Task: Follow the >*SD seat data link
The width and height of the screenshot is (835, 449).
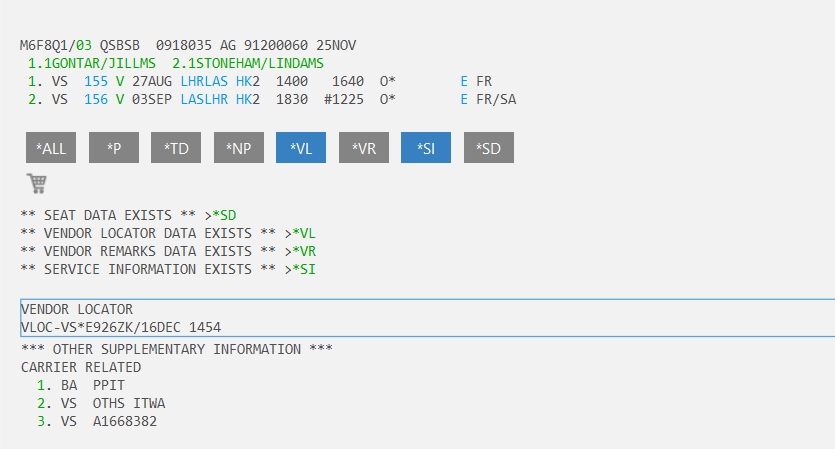Action: click(x=224, y=215)
